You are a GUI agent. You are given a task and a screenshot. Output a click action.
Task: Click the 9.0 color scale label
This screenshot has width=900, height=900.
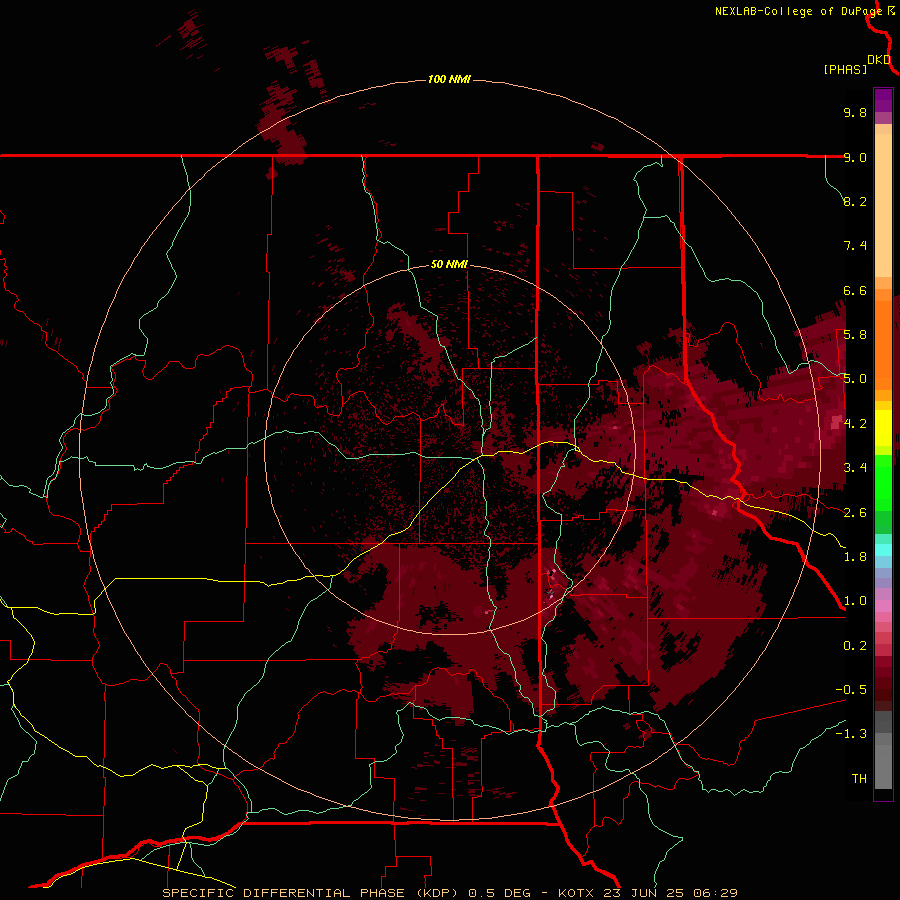point(855,157)
